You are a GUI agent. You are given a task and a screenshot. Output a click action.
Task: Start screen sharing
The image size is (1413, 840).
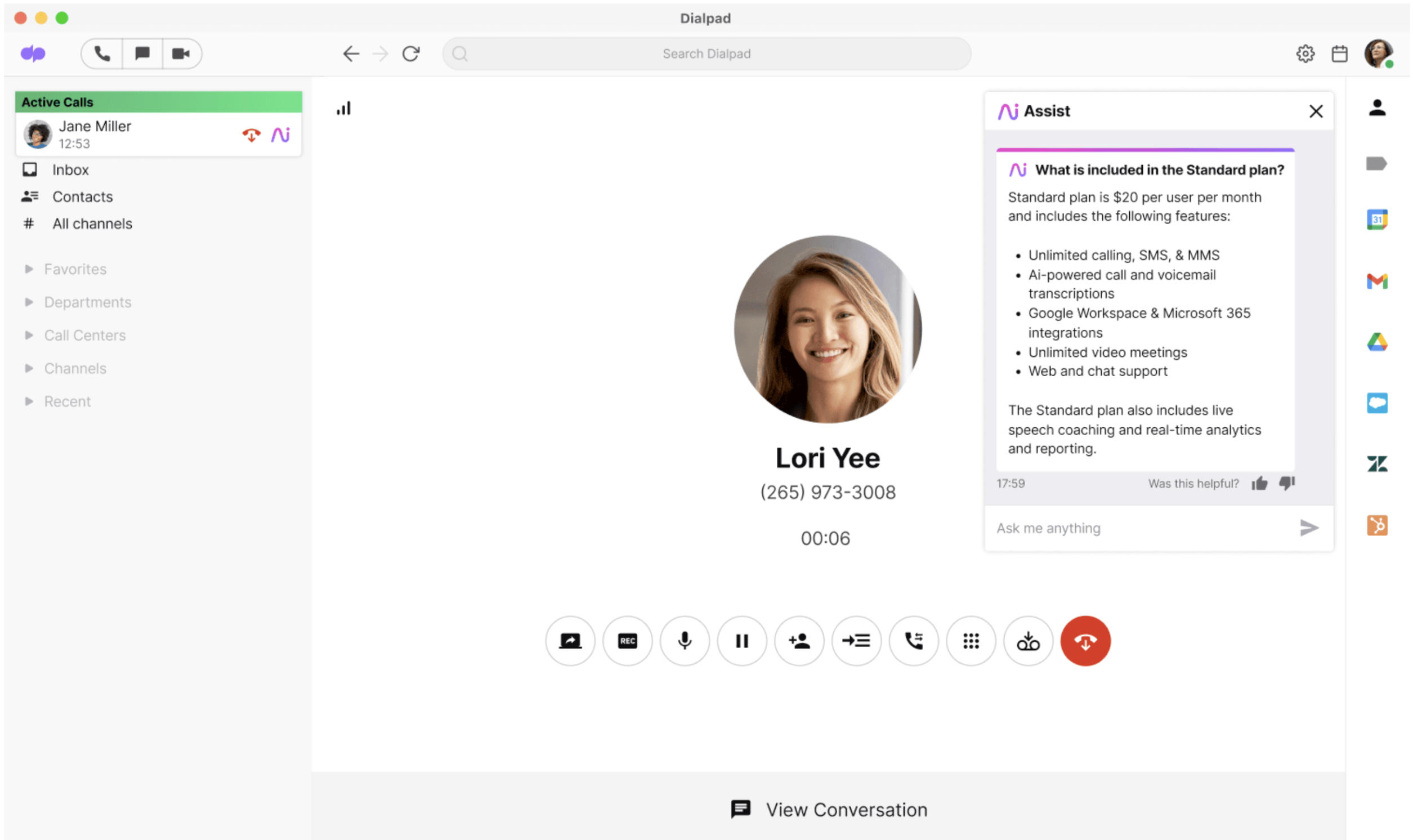point(570,641)
